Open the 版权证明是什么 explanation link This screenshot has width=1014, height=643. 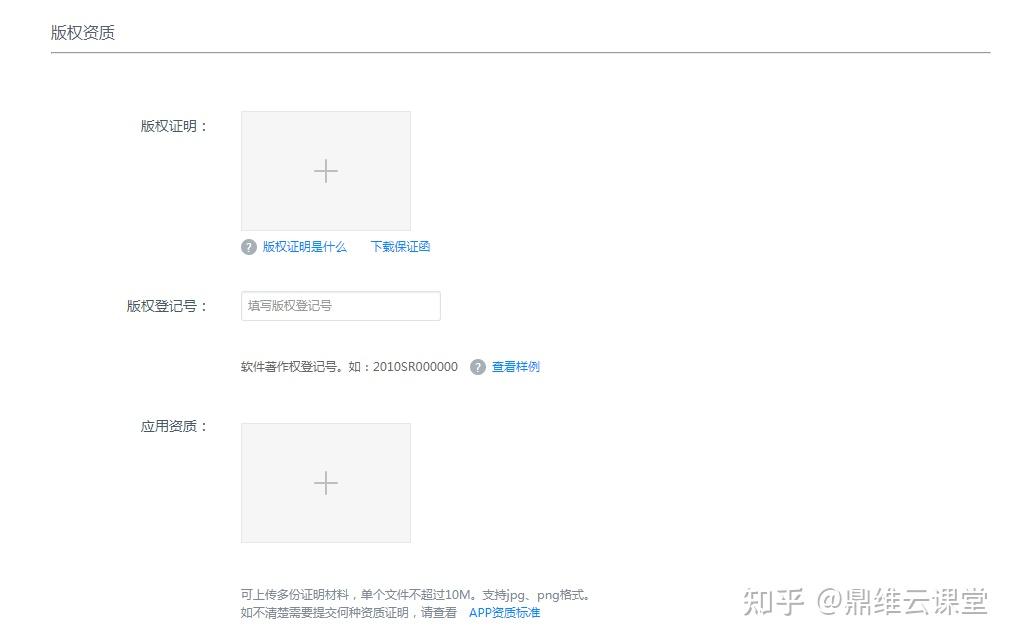pyautogui.click(x=303, y=246)
